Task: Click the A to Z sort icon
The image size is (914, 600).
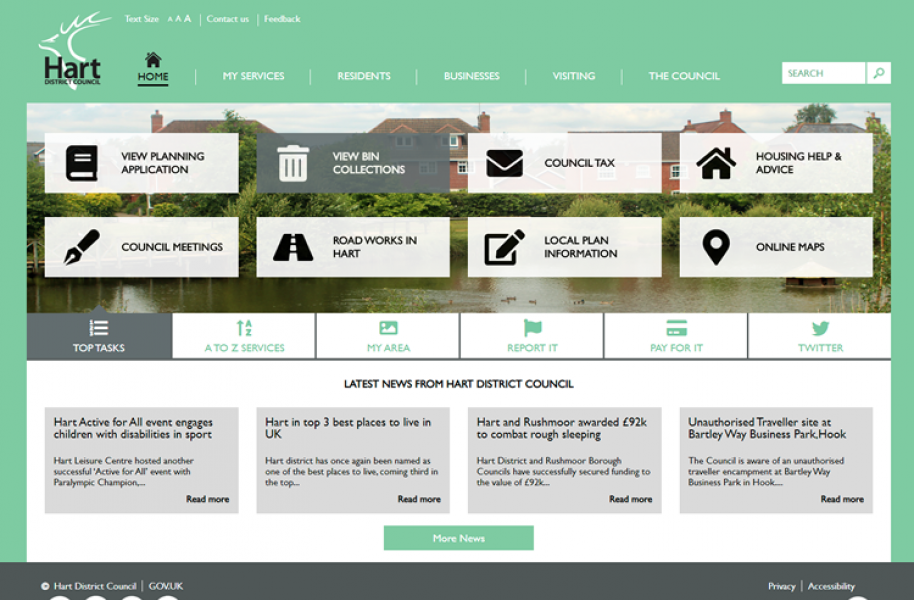Action: (x=244, y=328)
